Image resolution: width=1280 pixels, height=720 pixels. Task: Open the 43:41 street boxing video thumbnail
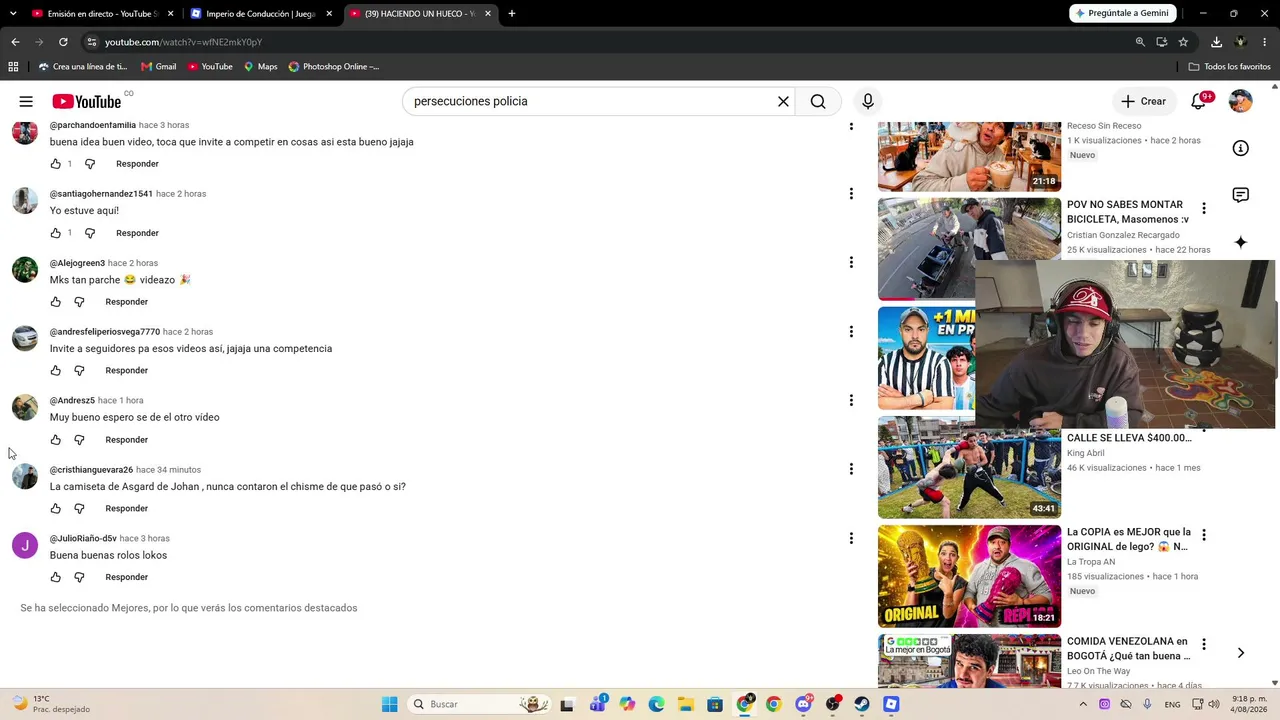click(969, 467)
